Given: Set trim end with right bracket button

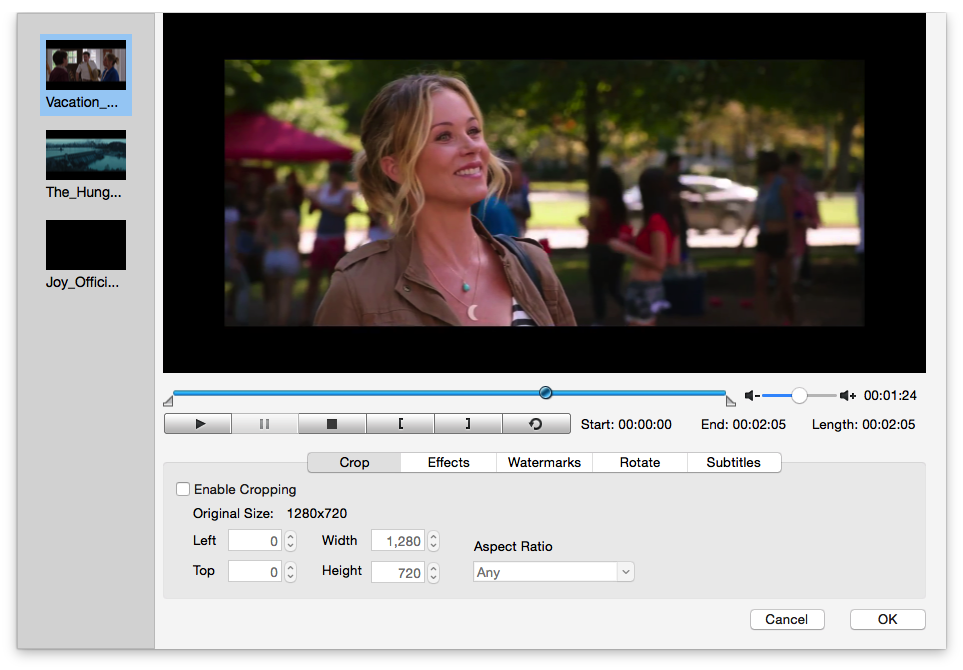Looking at the screenshot, I should click(468, 424).
